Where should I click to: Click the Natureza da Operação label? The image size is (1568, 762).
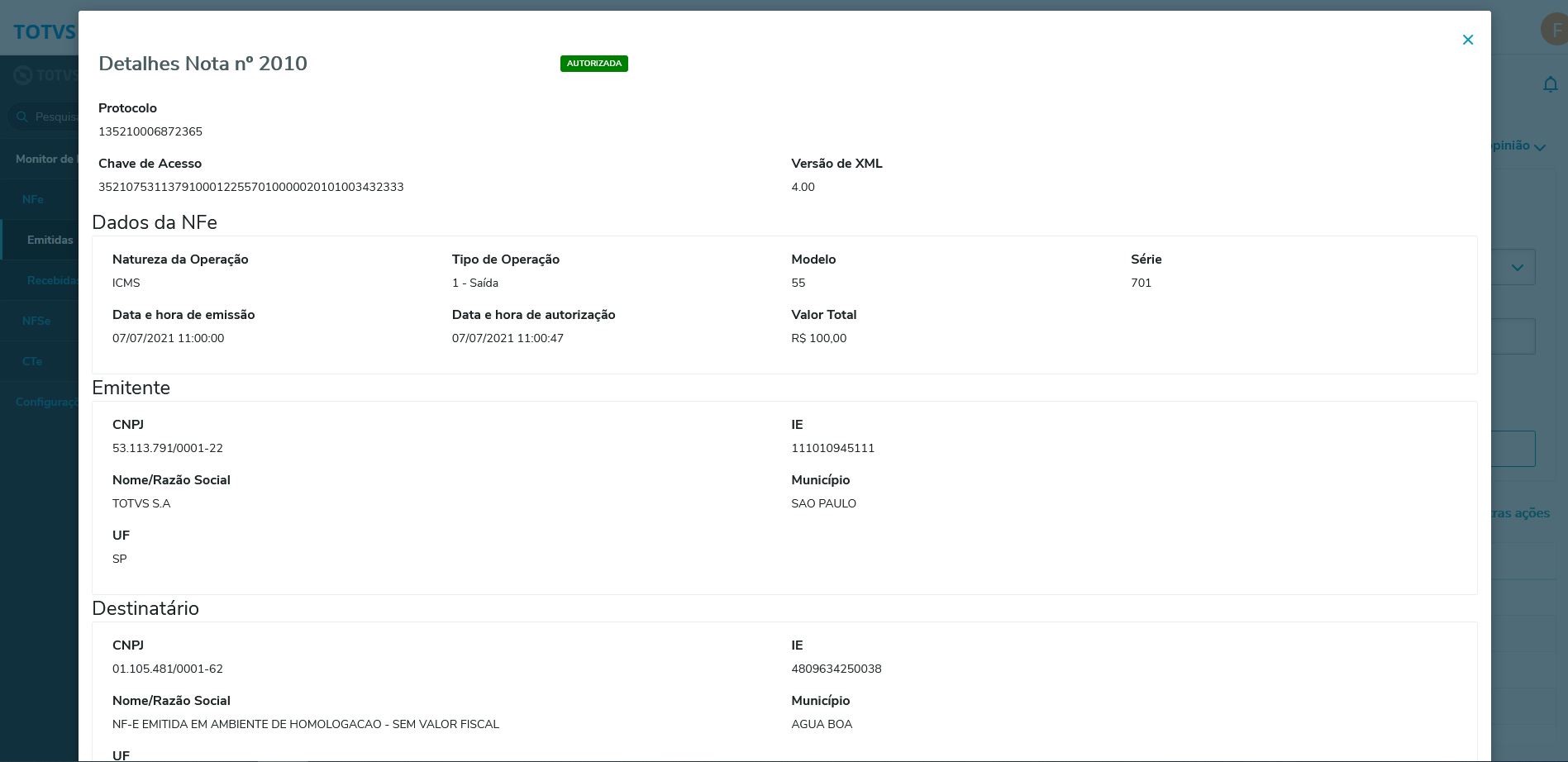(x=180, y=260)
